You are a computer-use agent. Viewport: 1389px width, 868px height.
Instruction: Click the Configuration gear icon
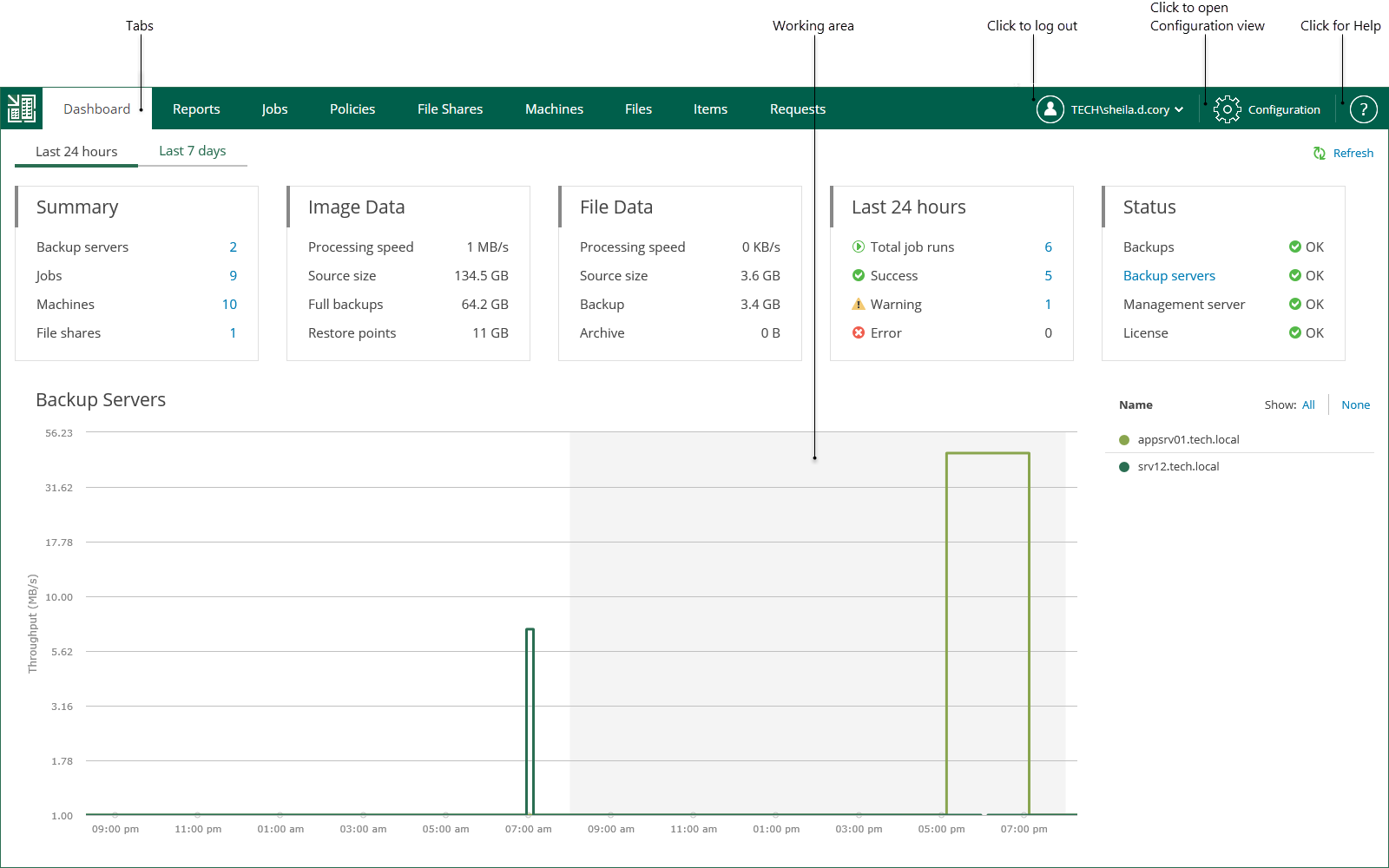pyautogui.click(x=1227, y=109)
